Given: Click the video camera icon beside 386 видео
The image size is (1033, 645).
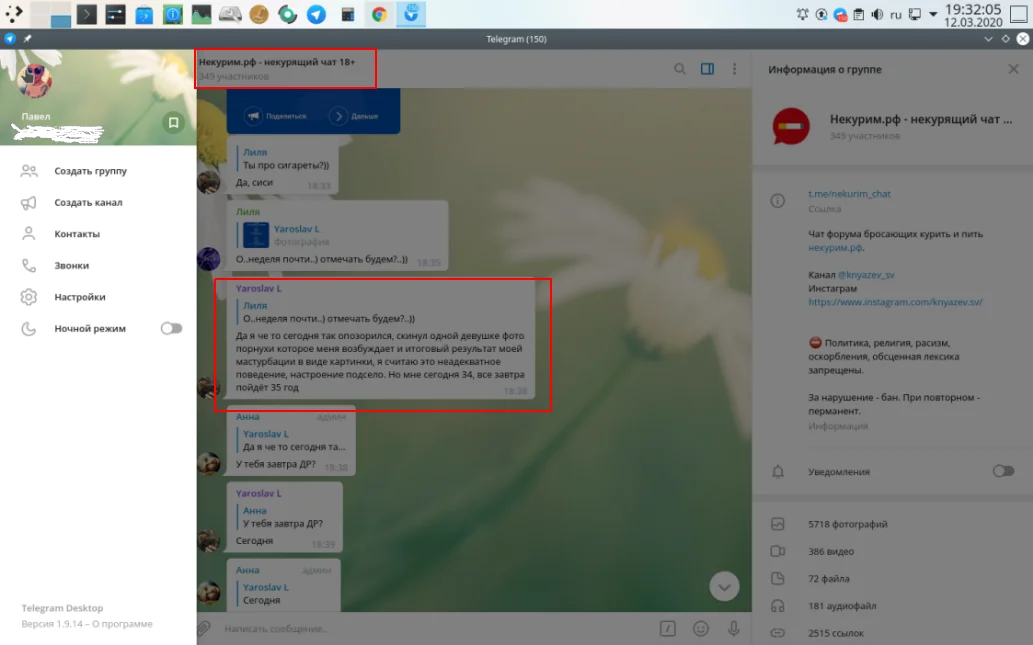Looking at the screenshot, I should 778,551.
